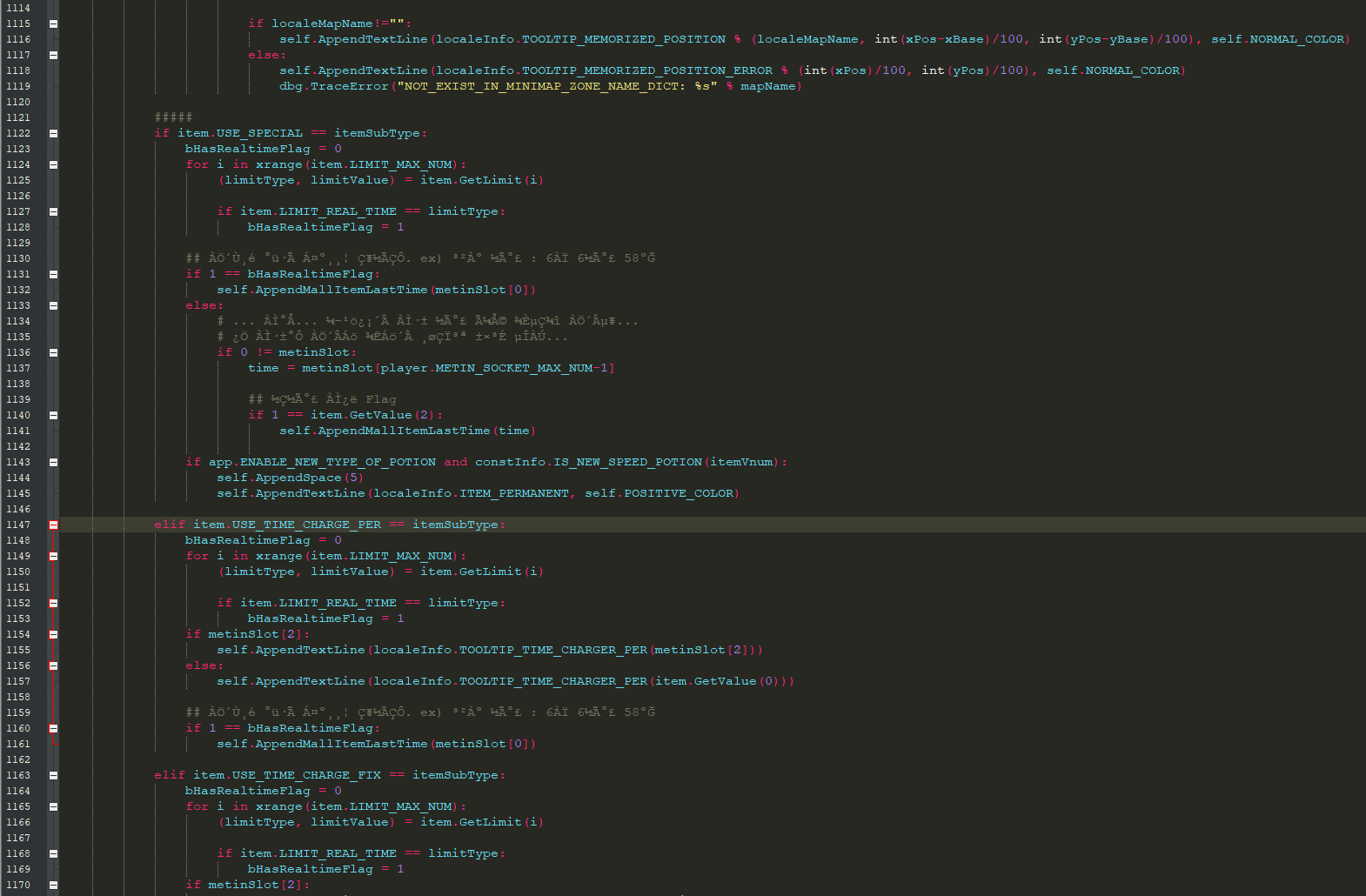Collapse red fold marker at line 1147

click(53, 525)
